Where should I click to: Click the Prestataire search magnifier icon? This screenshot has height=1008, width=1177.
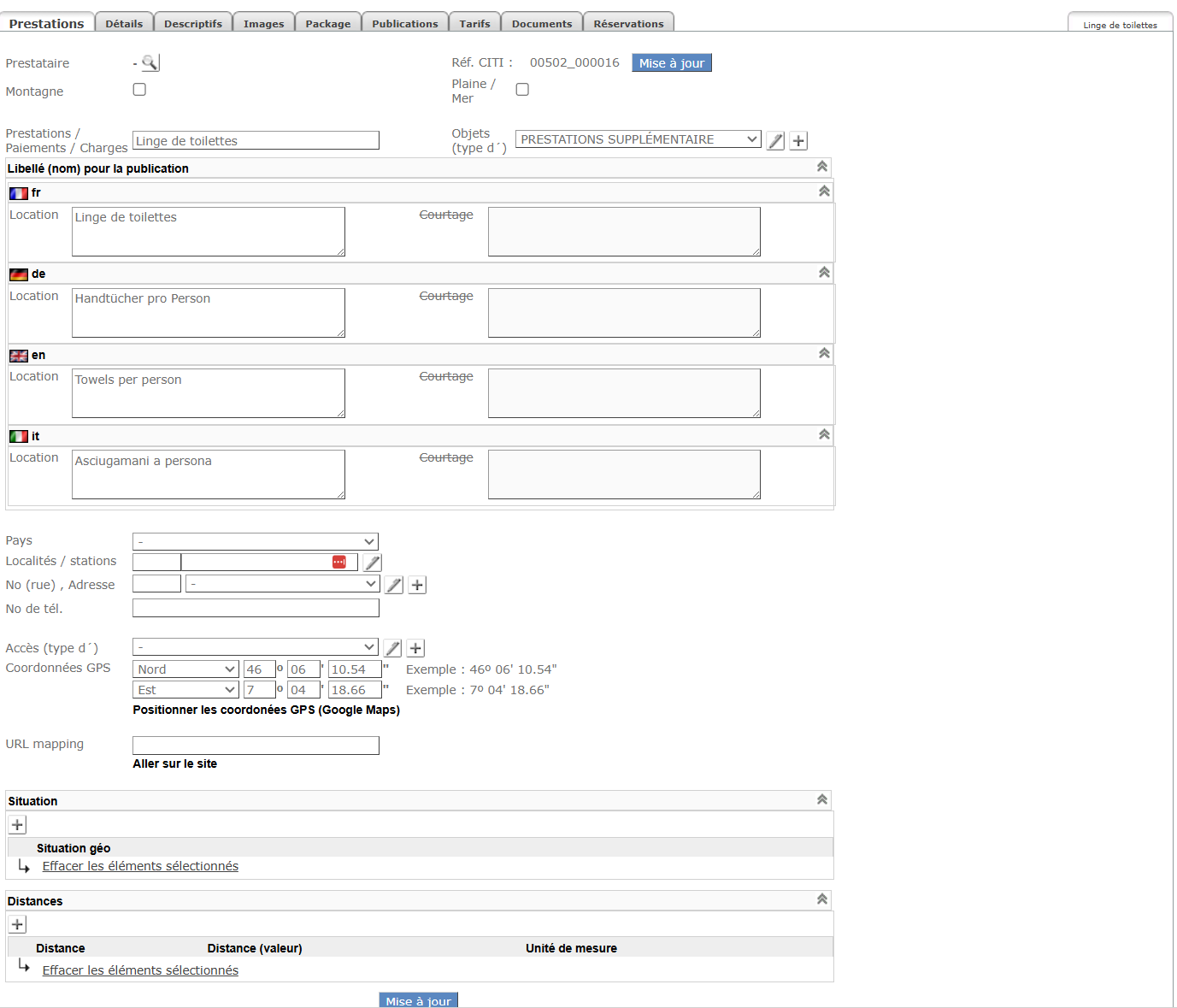tap(150, 62)
